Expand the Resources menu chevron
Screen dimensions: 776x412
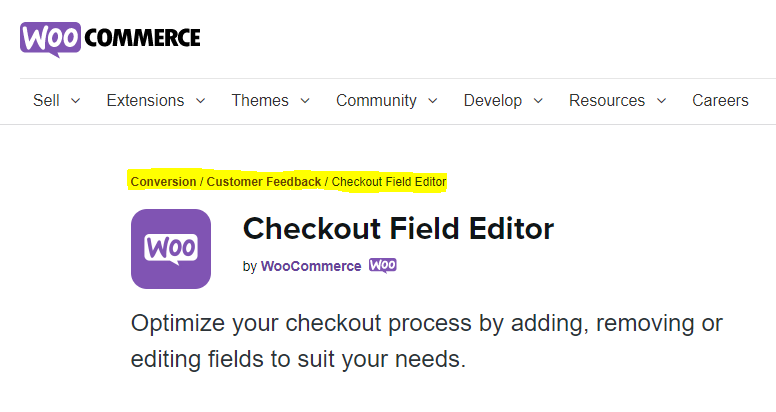pyautogui.click(x=661, y=101)
